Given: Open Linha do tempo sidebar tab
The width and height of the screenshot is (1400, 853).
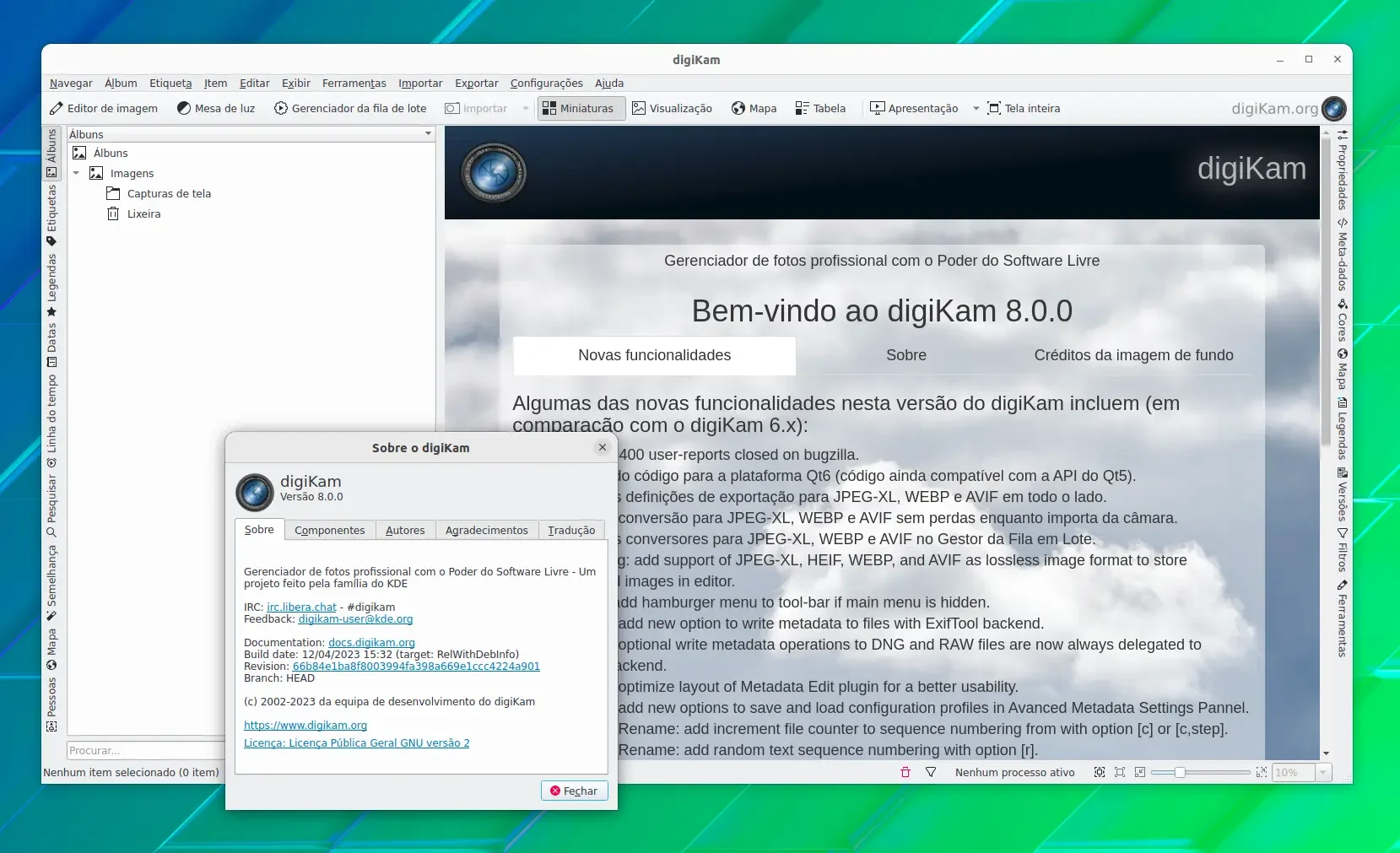Looking at the screenshot, I should coord(51,421).
